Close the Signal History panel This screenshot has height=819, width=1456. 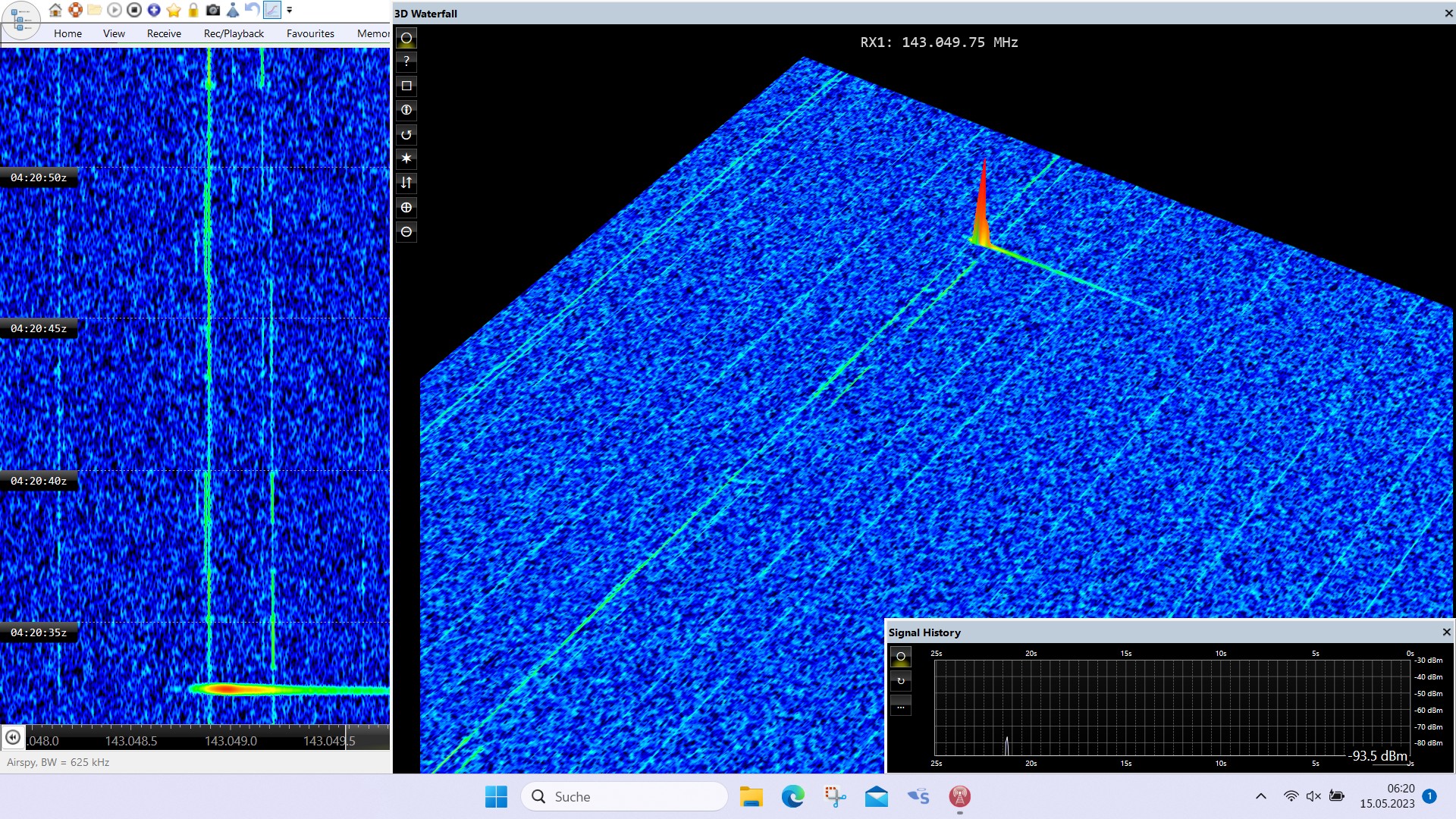[1446, 632]
